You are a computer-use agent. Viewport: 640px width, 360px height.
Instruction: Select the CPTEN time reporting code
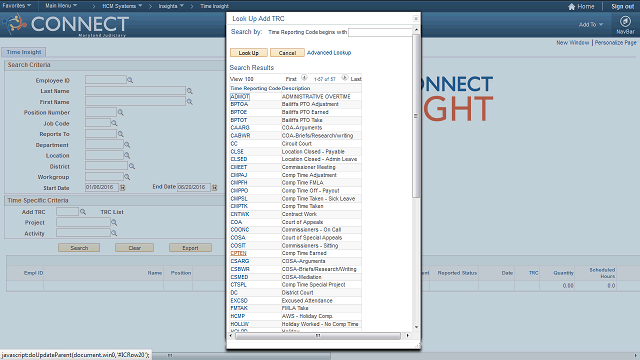[x=238, y=253]
